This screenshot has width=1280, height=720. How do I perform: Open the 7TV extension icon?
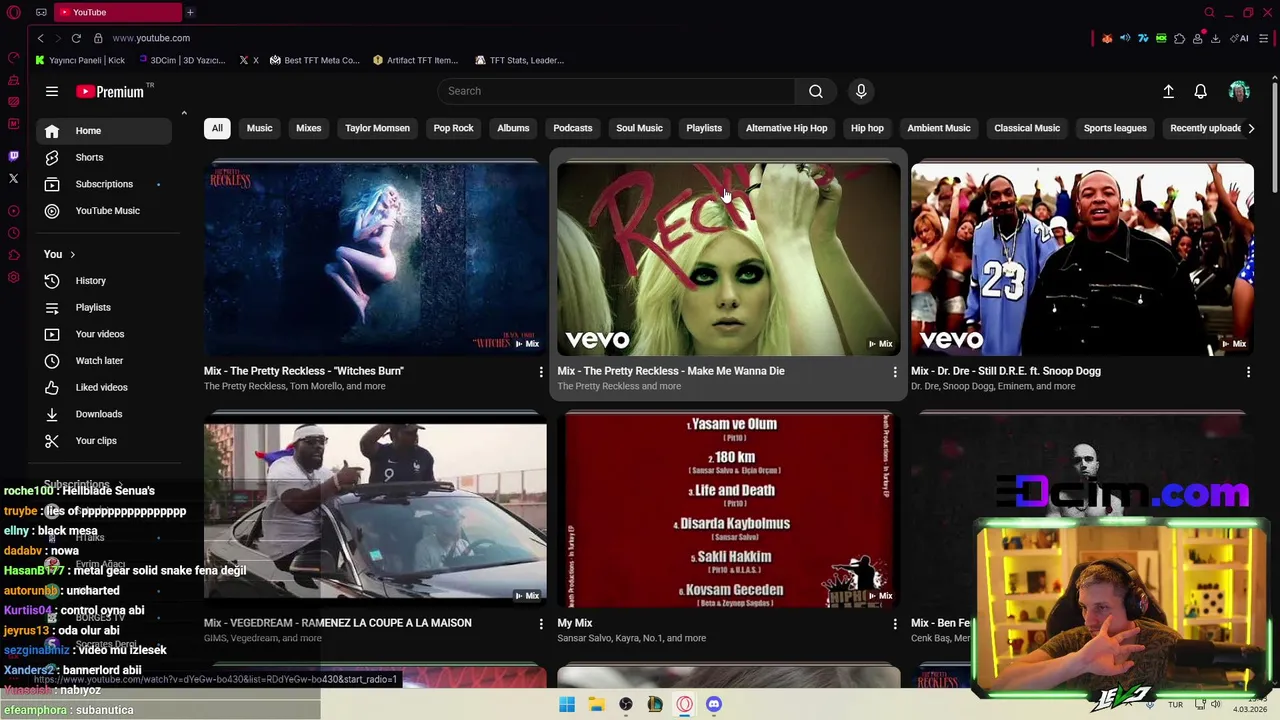[x=1143, y=38]
